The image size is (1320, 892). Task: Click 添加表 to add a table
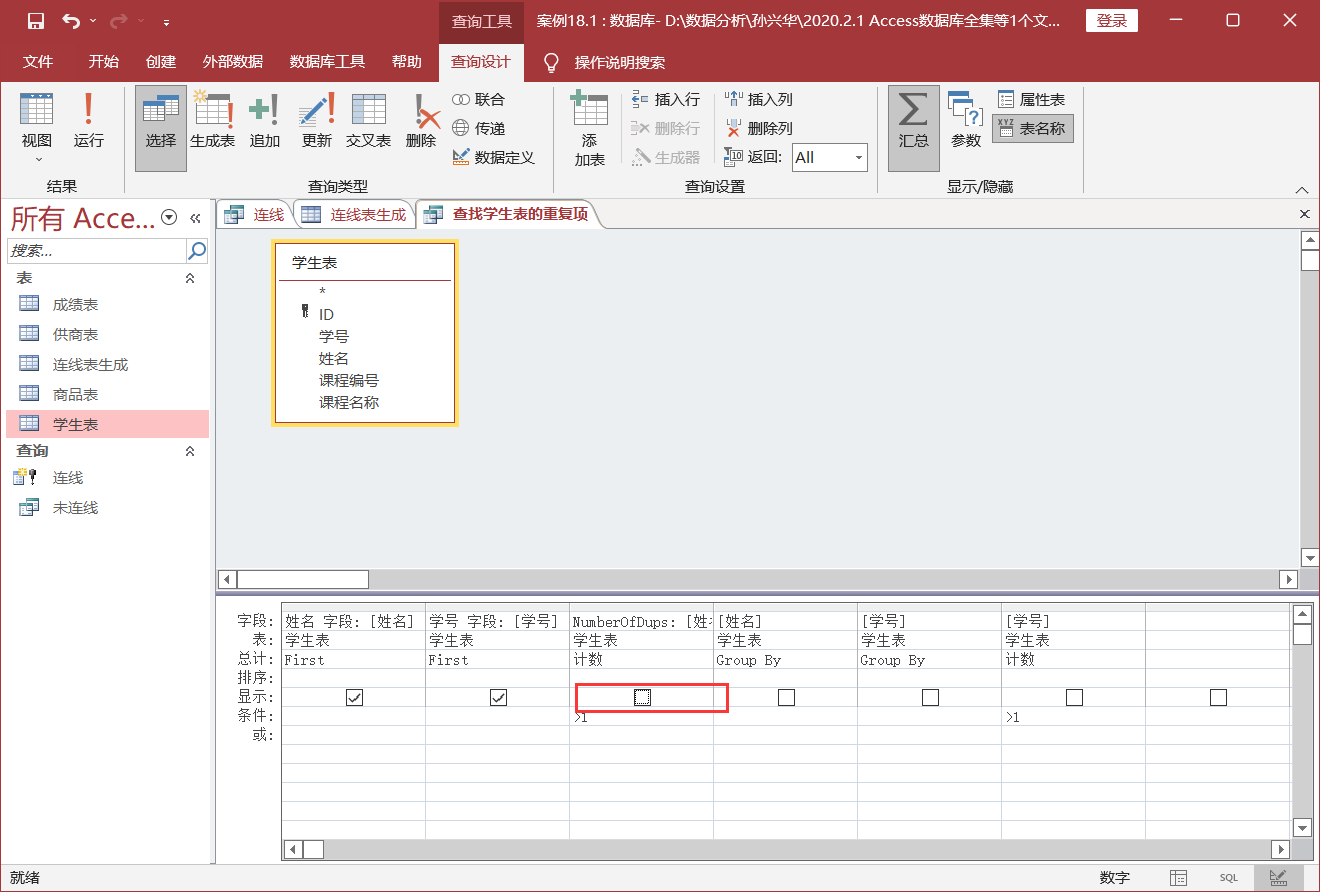tap(590, 128)
